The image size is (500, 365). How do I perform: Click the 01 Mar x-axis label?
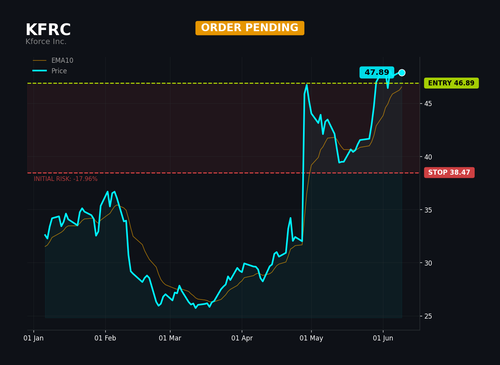(x=170, y=338)
